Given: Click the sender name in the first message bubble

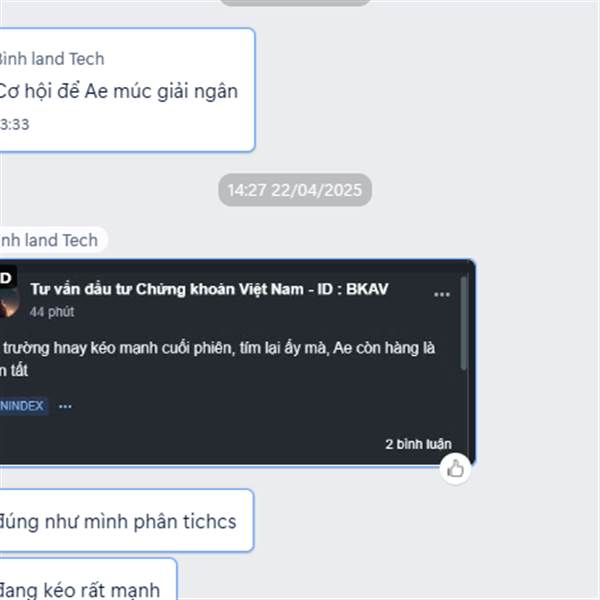Looking at the screenshot, I should tap(52, 59).
